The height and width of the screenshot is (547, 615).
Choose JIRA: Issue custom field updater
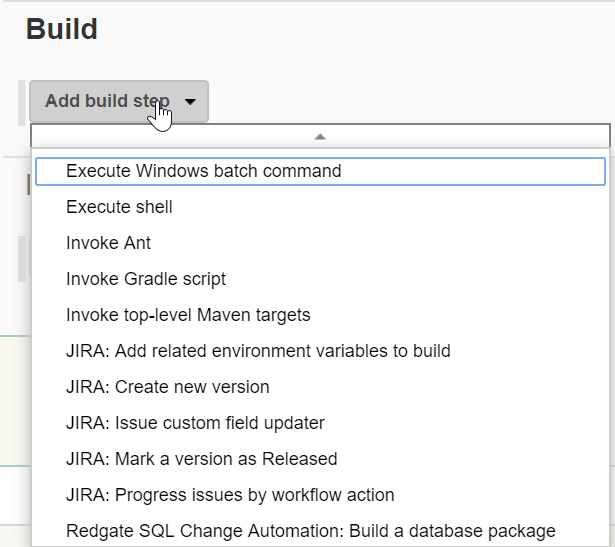click(x=195, y=423)
